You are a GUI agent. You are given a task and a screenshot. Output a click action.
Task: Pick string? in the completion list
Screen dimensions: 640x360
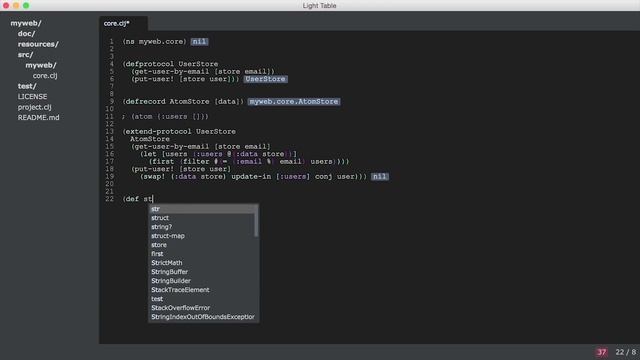coord(202,227)
